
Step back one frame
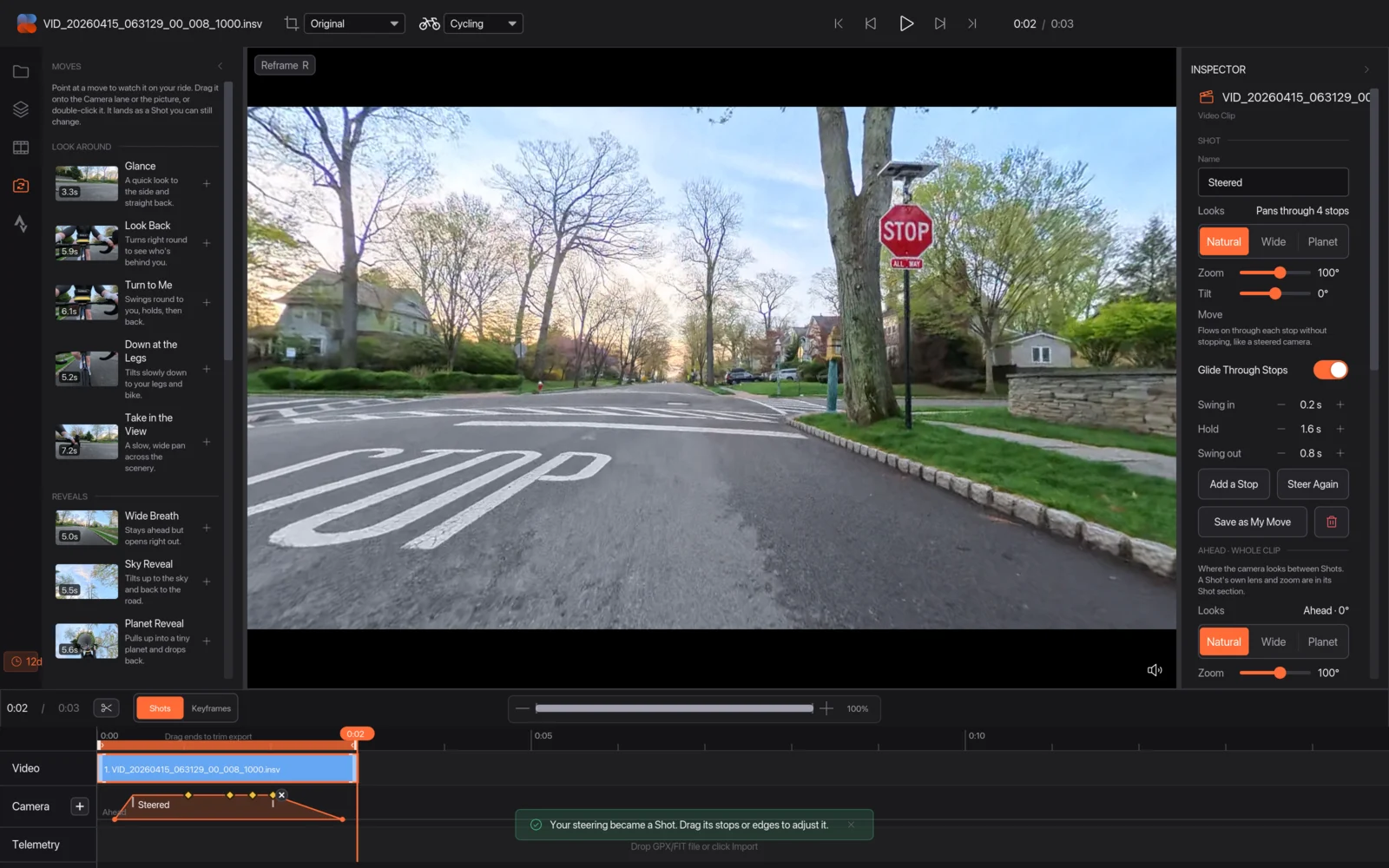pyautogui.click(x=871, y=23)
